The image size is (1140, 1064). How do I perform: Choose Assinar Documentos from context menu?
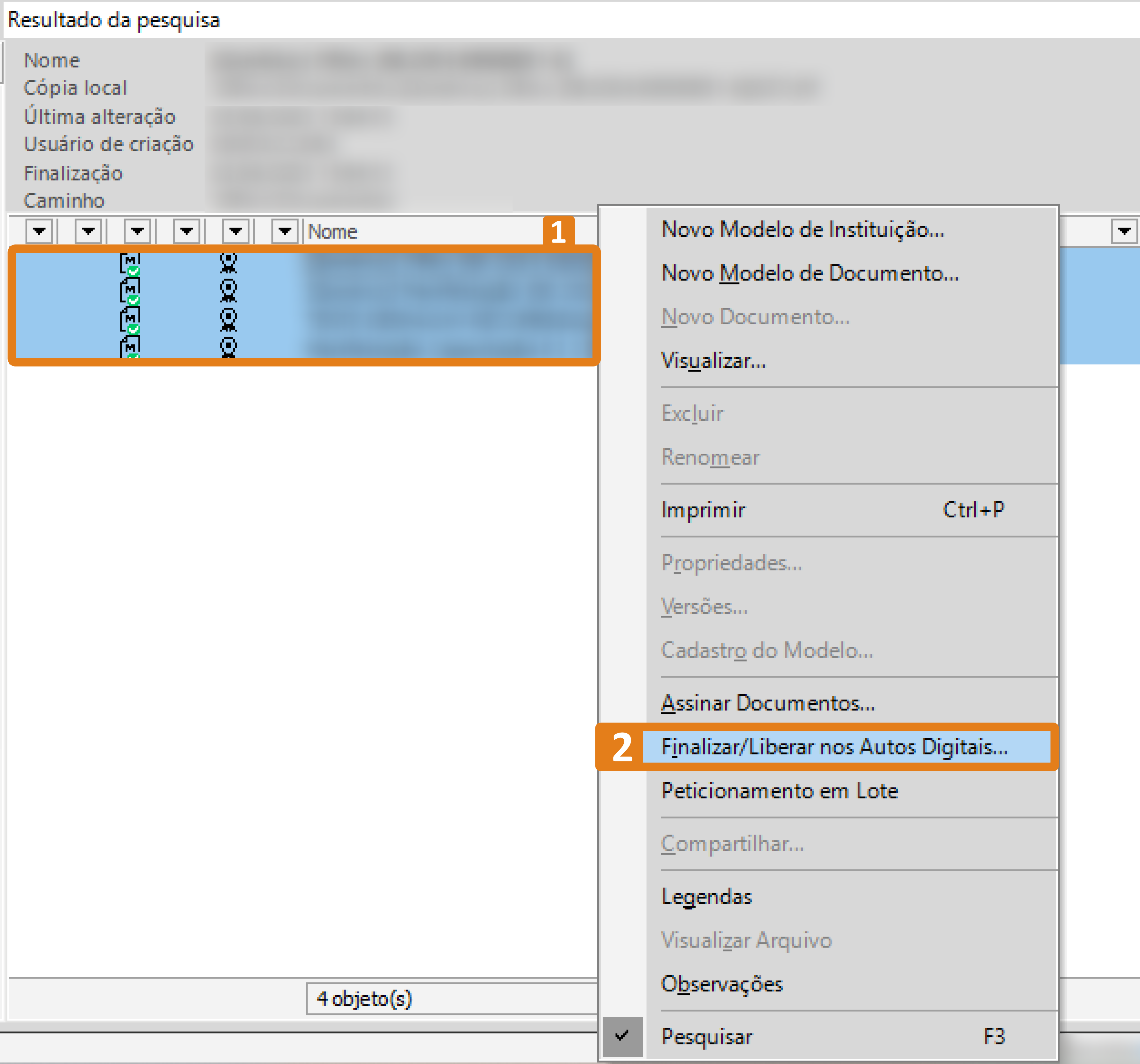tap(768, 703)
